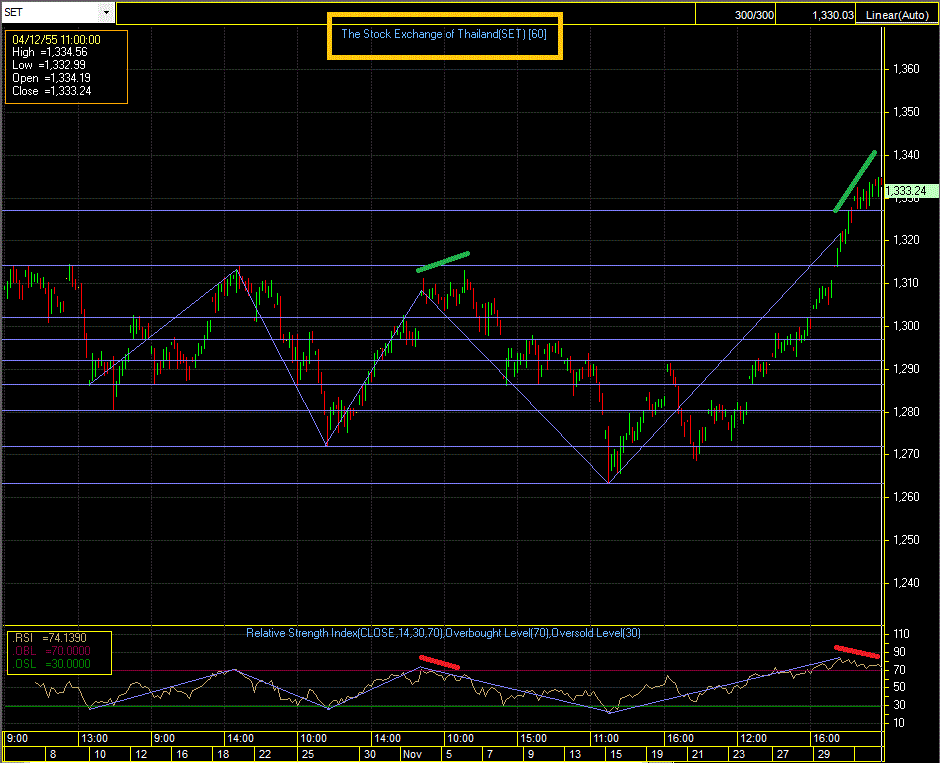The width and height of the screenshot is (940, 763).
Task: Click the Nov month label on date axis
Action: coord(411,754)
